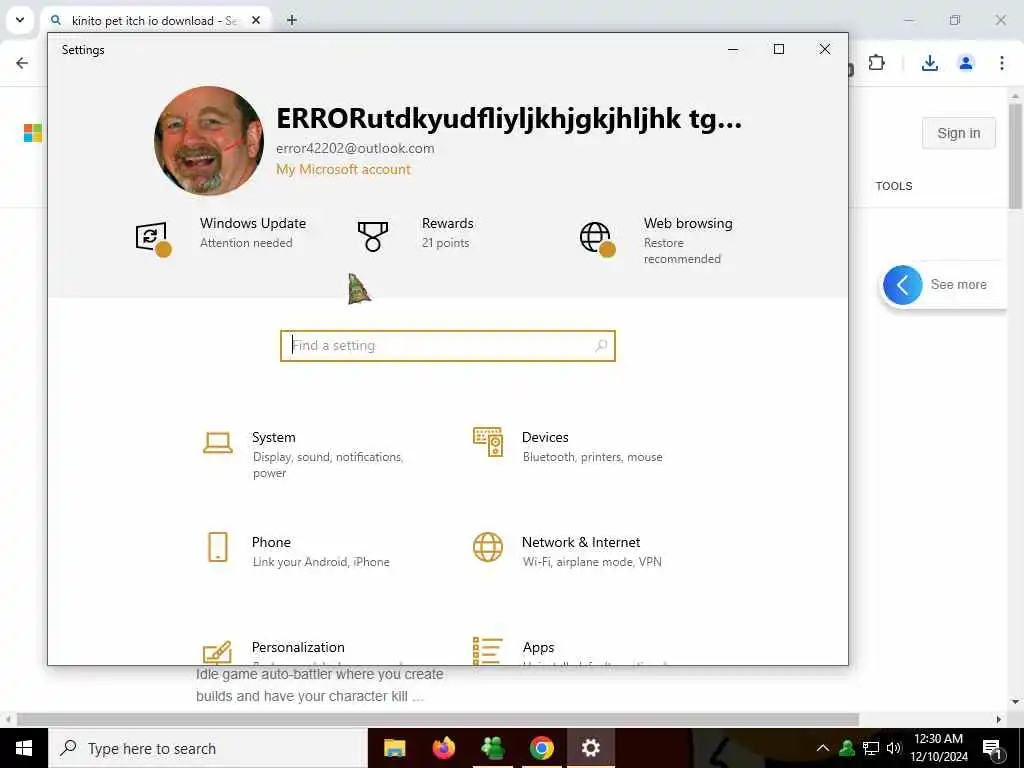Open Chrome three-dot menu
Screen dimensions: 1024x768
[x=1001, y=63]
